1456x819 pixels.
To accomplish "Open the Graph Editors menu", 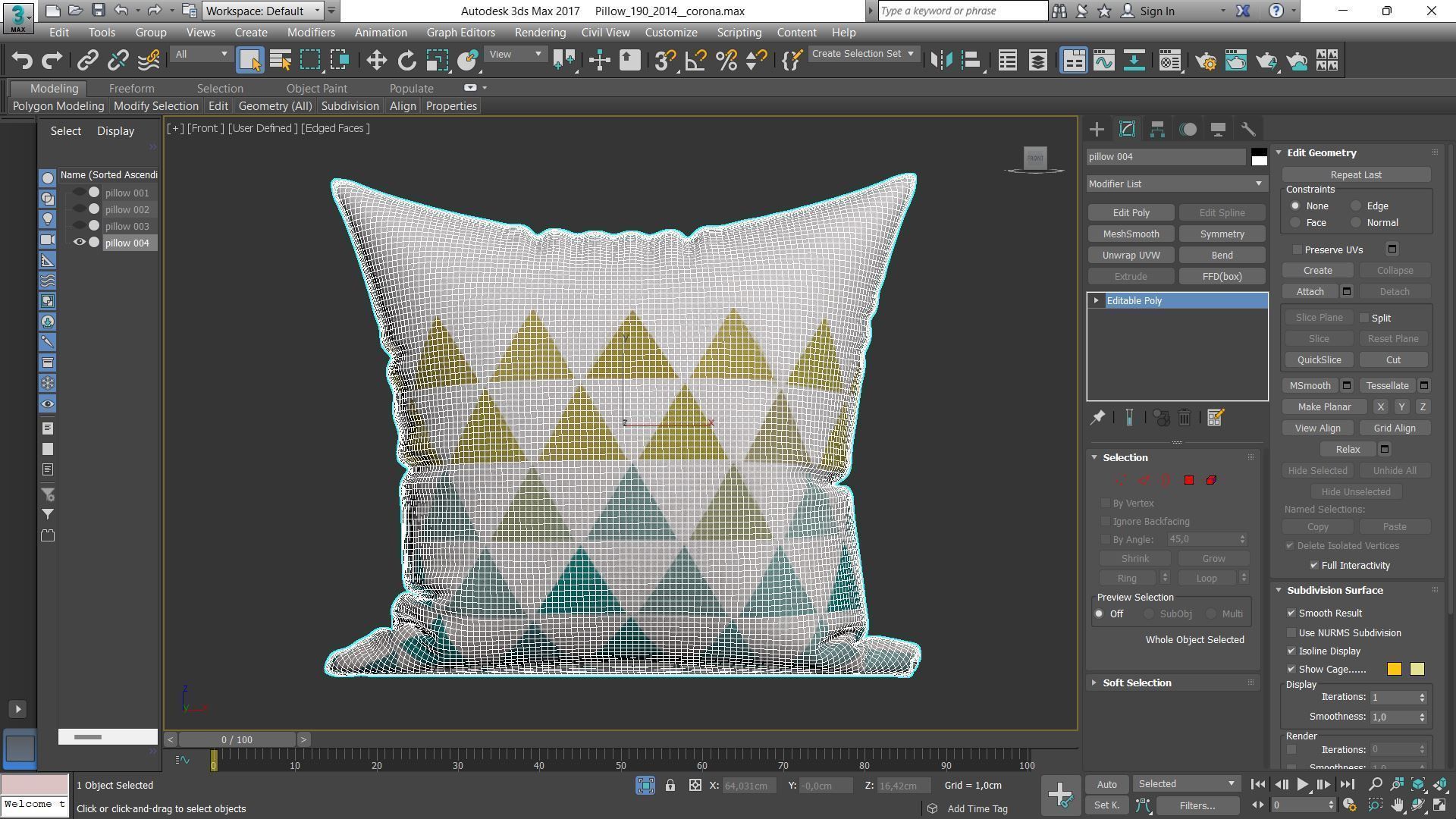I will [x=460, y=33].
